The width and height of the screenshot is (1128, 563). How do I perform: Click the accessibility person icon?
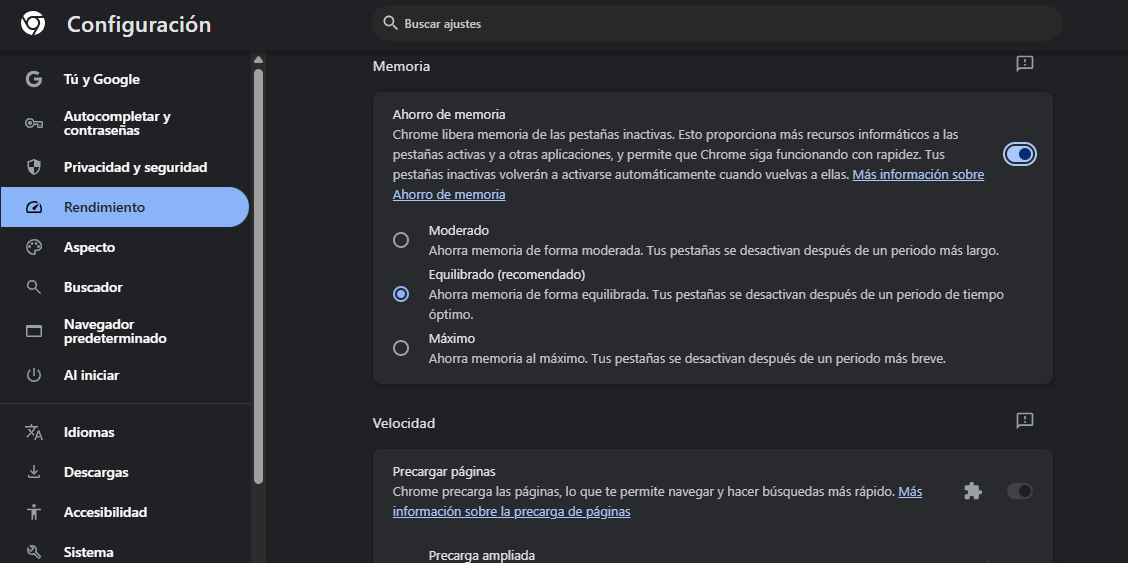[34, 512]
